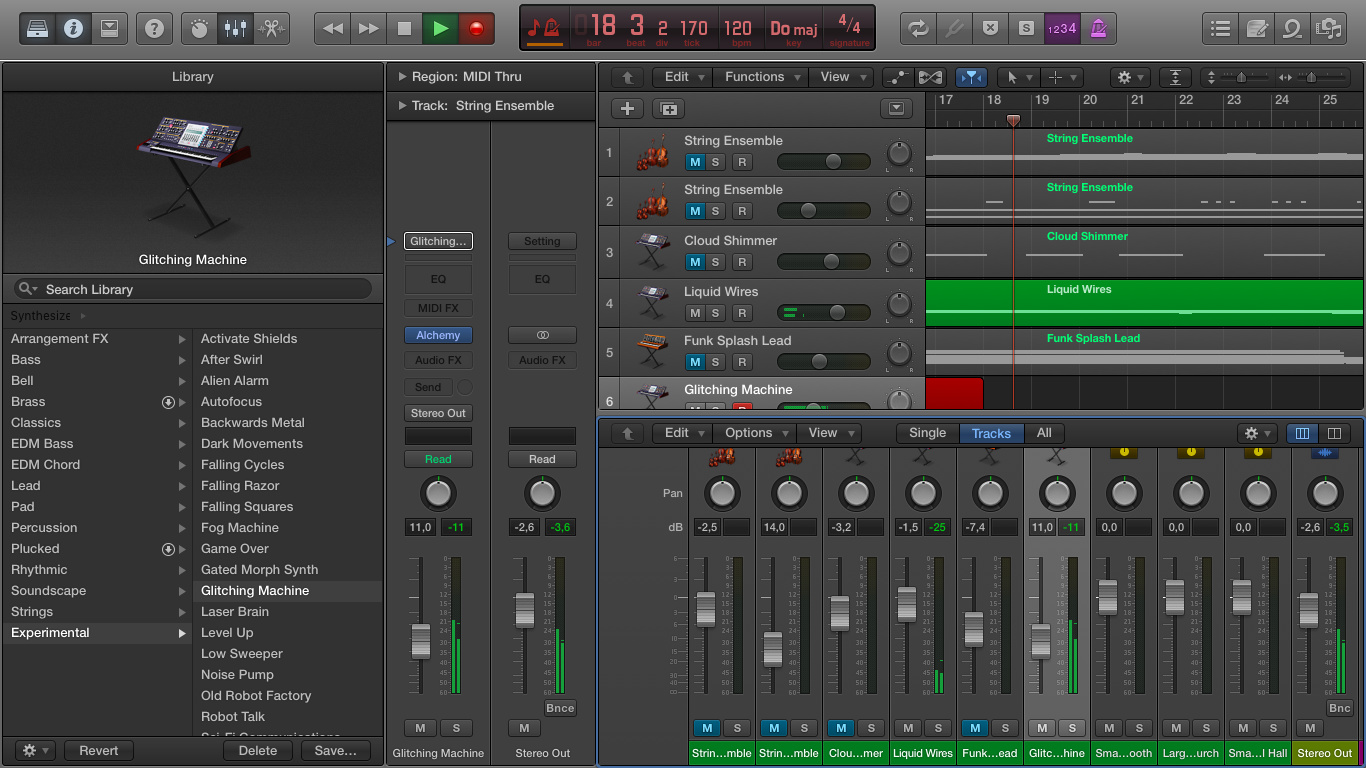Open the mixer View menu
This screenshot has height=768, width=1366.
830,433
